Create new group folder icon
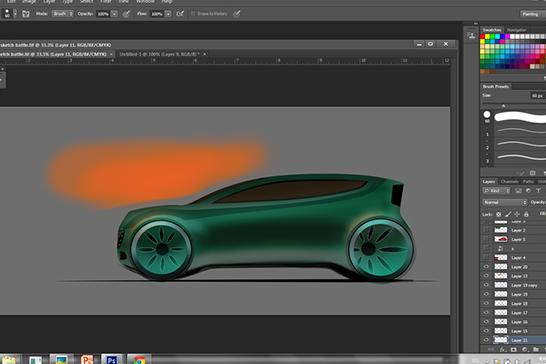546x364 pixels. coord(536,349)
